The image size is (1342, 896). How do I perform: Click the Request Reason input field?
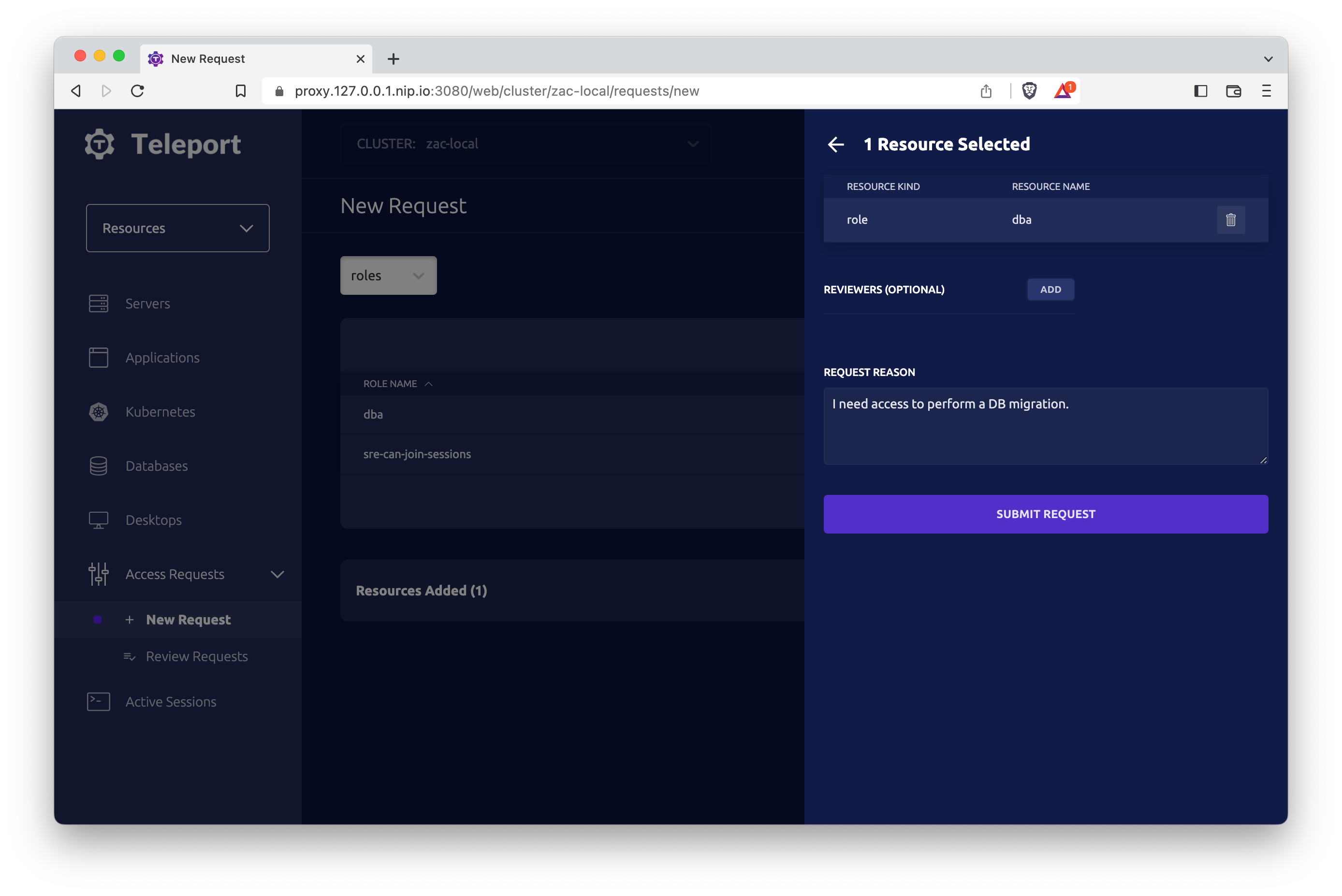[x=1045, y=426]
